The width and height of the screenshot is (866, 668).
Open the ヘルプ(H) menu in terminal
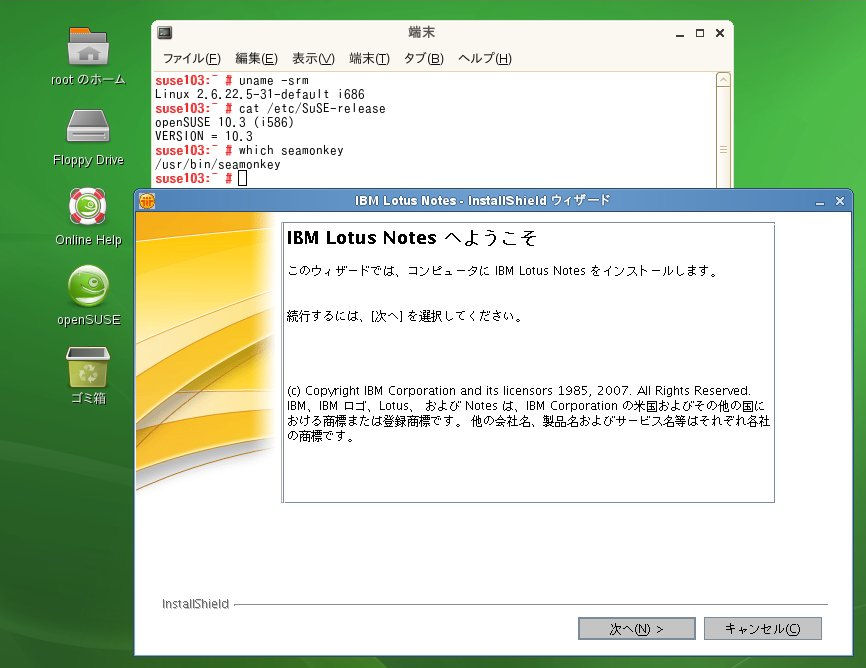point(484,58)
